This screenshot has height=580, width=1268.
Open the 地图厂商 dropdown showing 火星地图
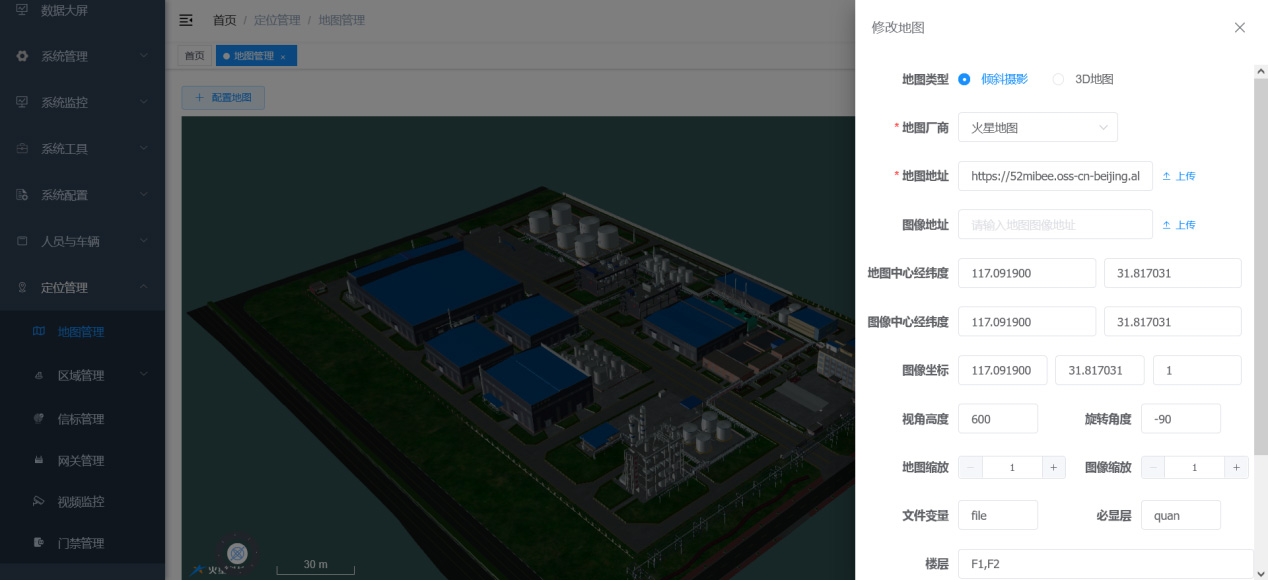tap(1037, 128)
